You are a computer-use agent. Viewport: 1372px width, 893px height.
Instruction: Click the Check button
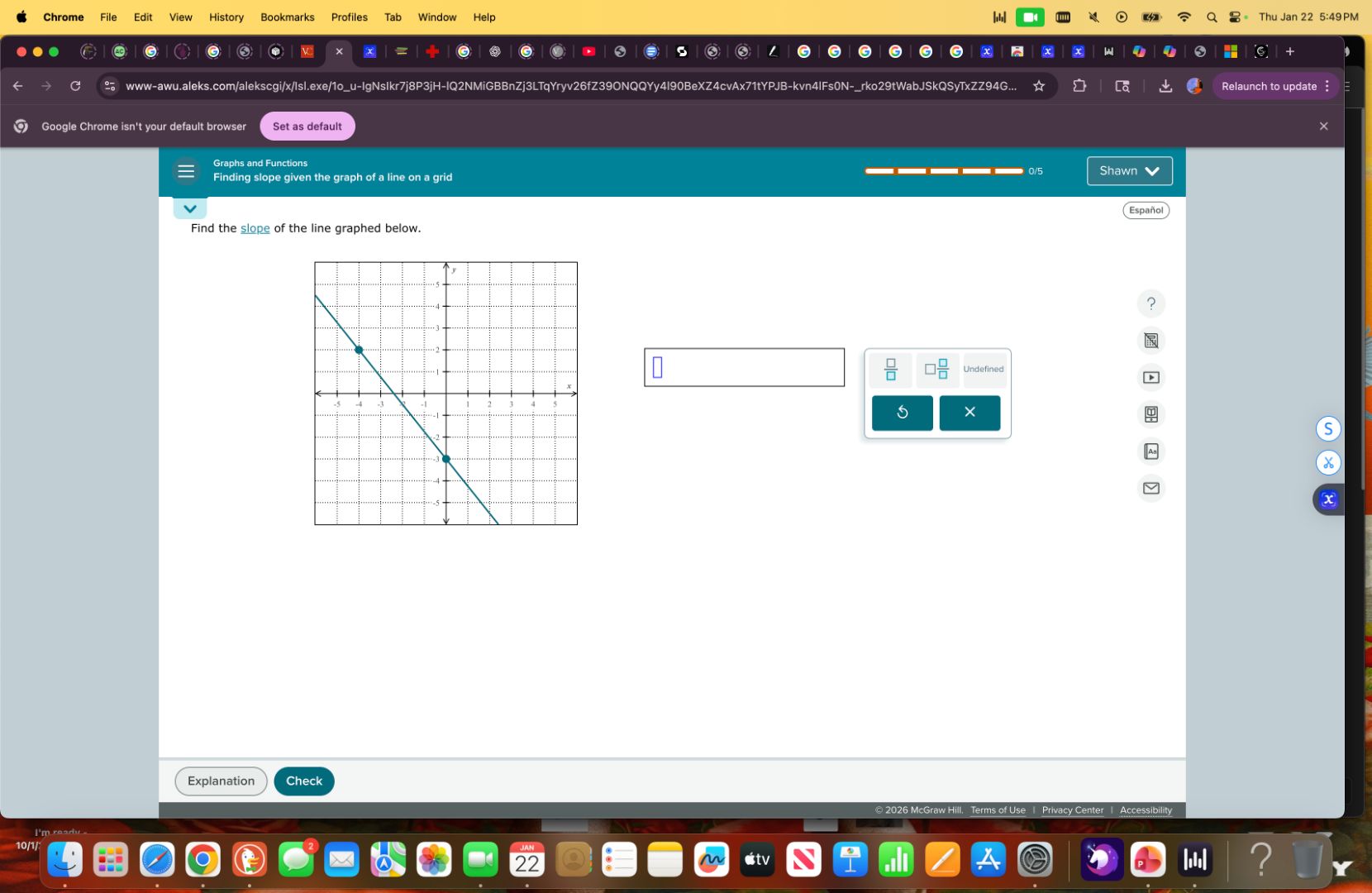(303, 781)
